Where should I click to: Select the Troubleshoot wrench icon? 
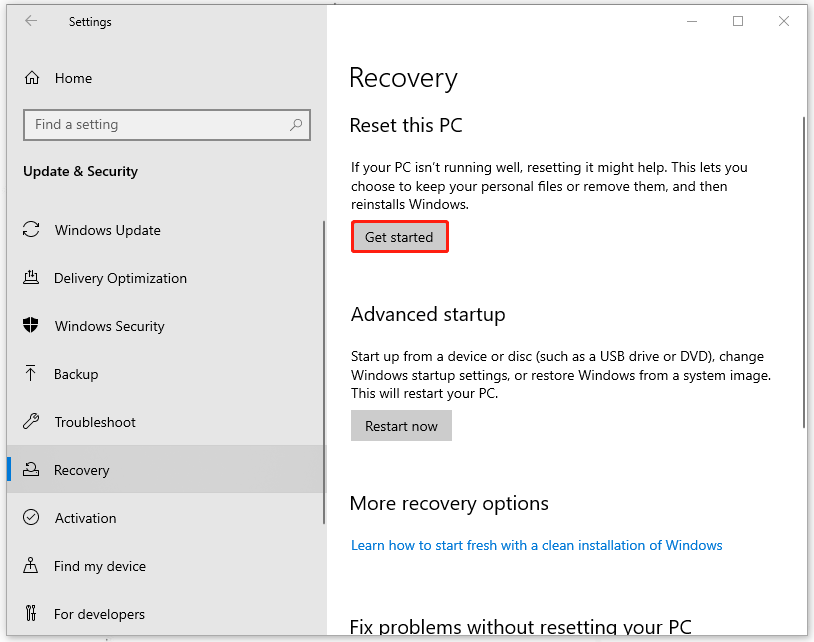pyautogui.click(x=31, y=422)
